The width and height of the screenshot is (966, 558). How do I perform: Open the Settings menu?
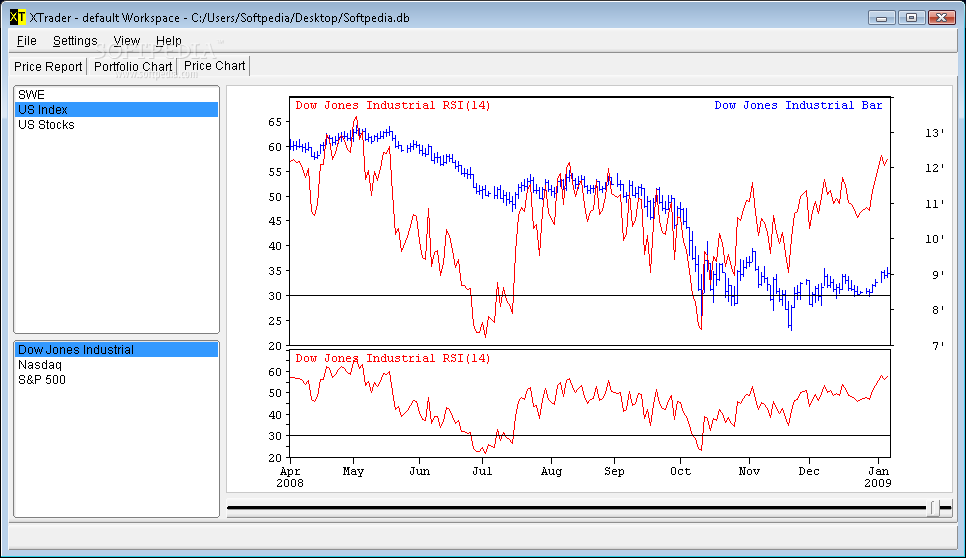pyautogui.click(x=75, y=41)
